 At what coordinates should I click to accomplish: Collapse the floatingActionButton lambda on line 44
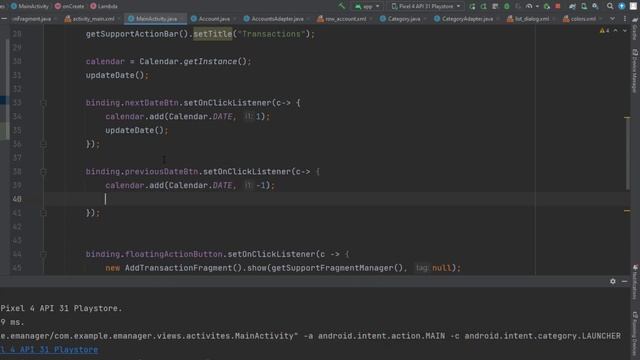tap(43, 254)
